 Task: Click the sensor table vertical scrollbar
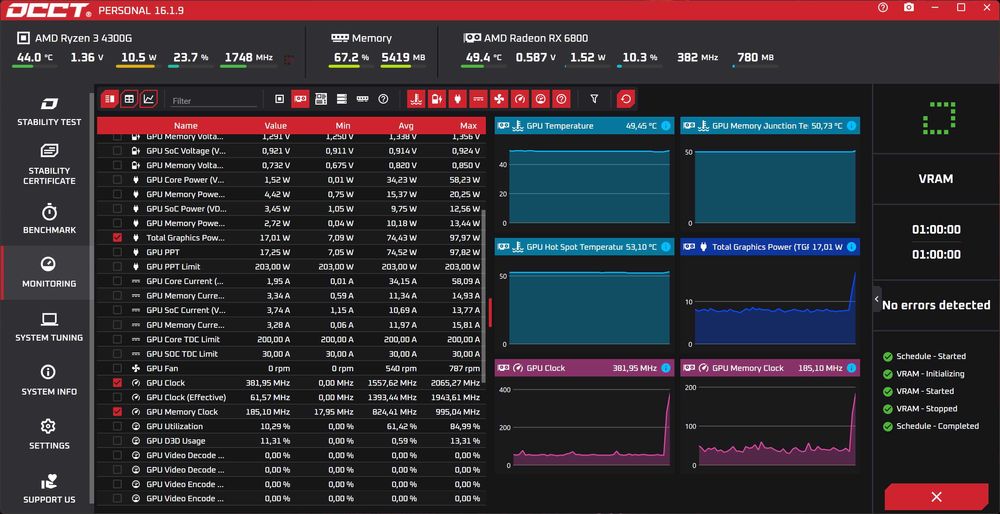click(485, 298)
